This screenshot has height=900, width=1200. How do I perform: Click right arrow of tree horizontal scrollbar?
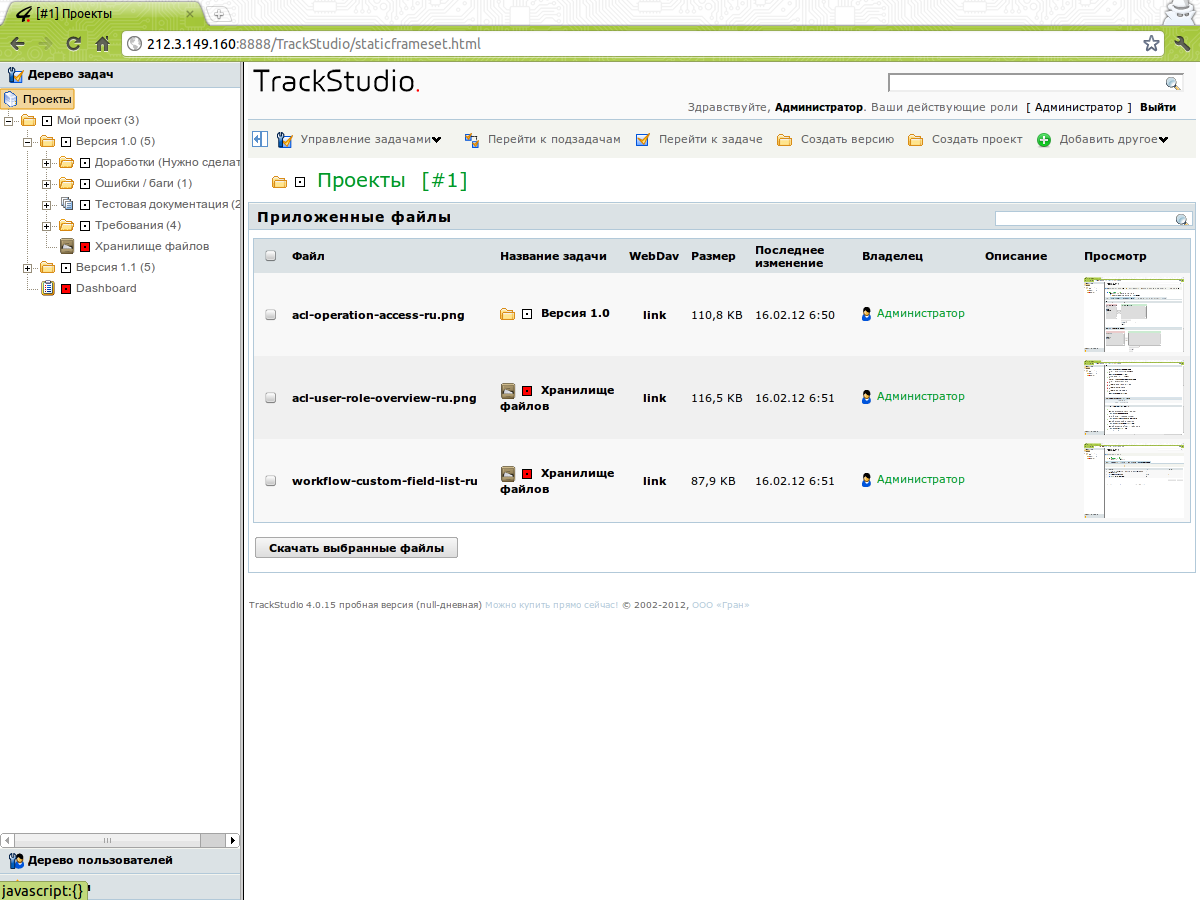coord(232,841)
